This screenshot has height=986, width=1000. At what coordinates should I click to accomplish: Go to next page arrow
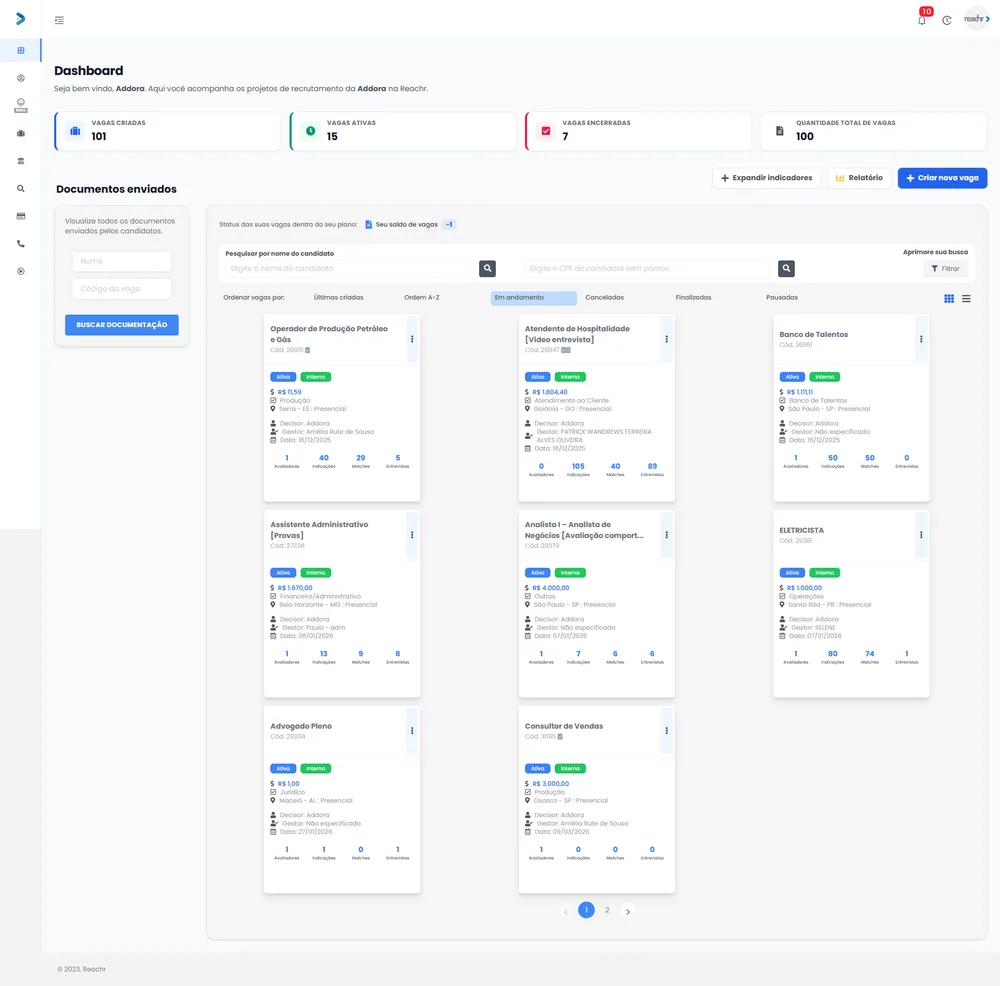click(628, 911)
